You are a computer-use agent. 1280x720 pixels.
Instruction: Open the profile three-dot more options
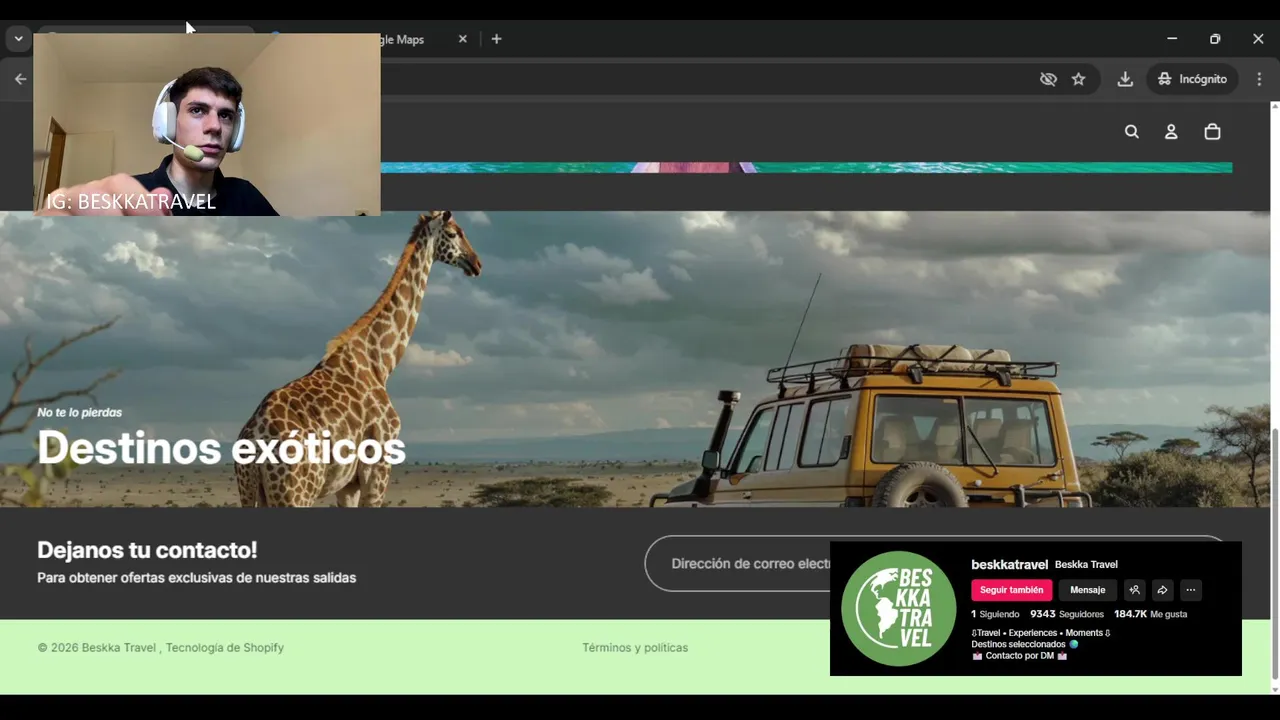coord(1190,590)
